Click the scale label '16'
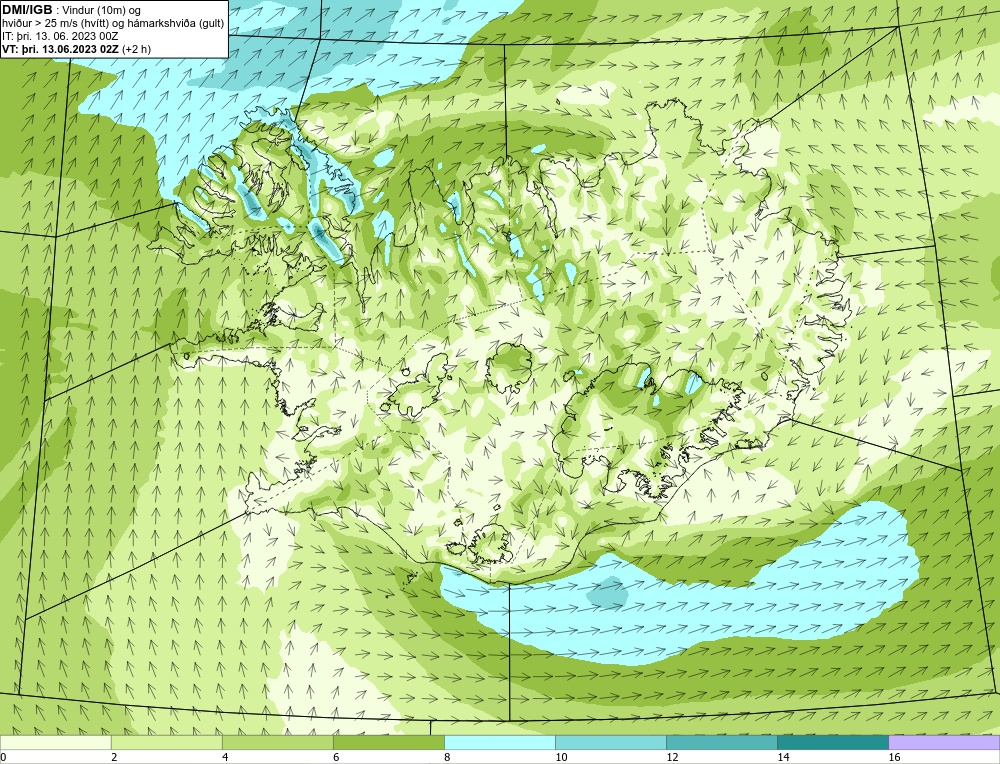Image resolution: width=1000 pixels, height=764 pixels. (x=893, y=757)
